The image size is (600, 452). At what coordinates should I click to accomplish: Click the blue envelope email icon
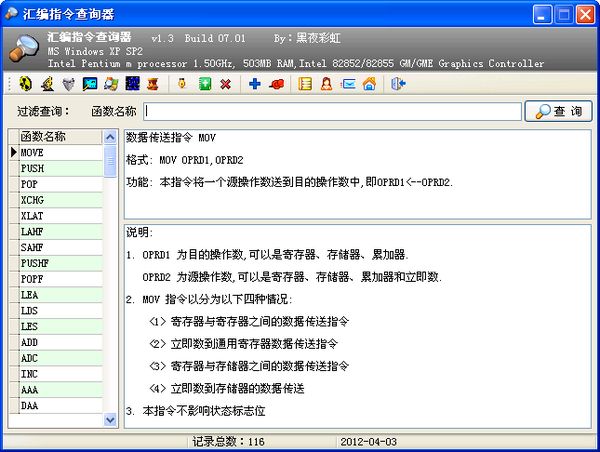pyautogui.click(x=348, y=83)
